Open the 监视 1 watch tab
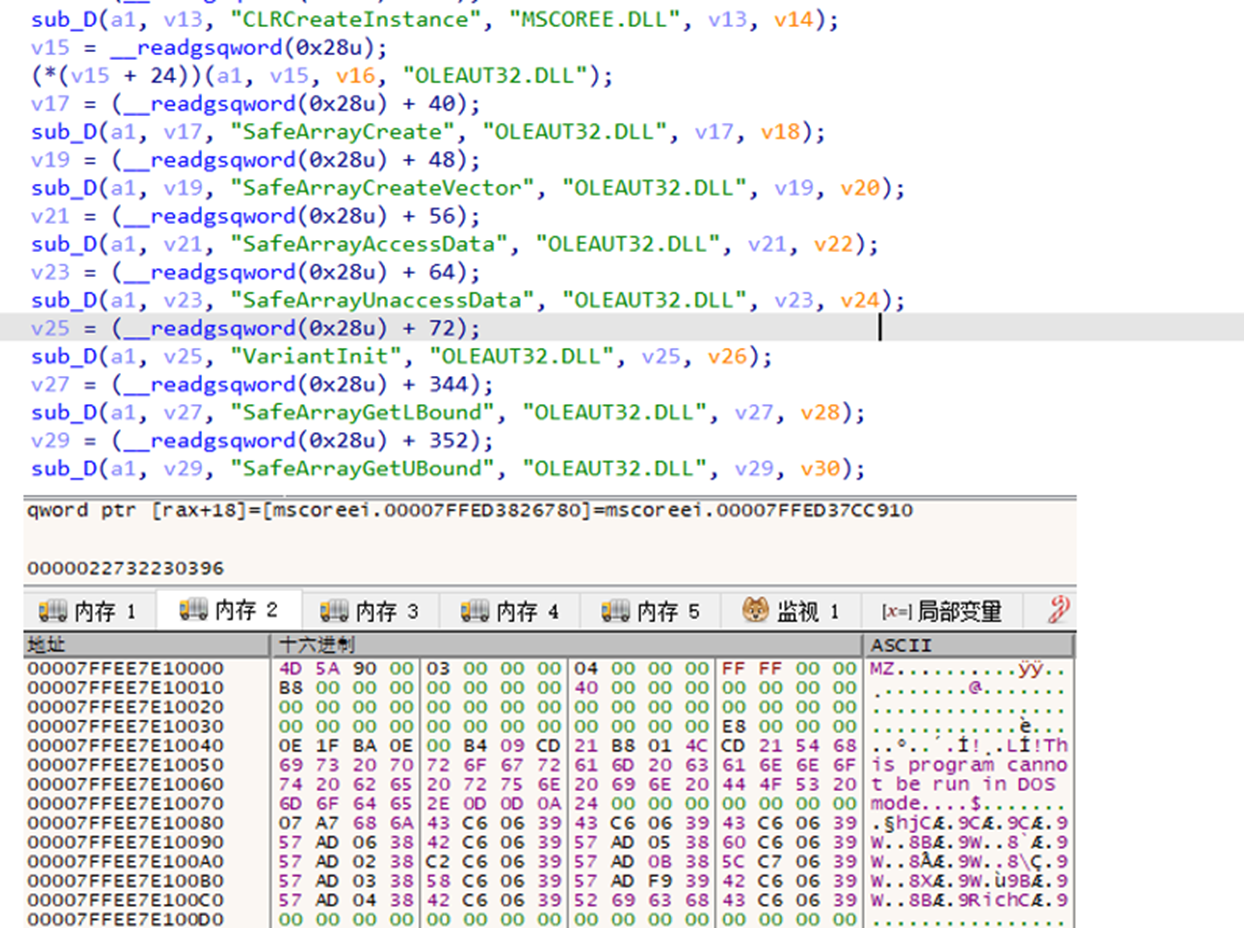 (x=790, y=611)
